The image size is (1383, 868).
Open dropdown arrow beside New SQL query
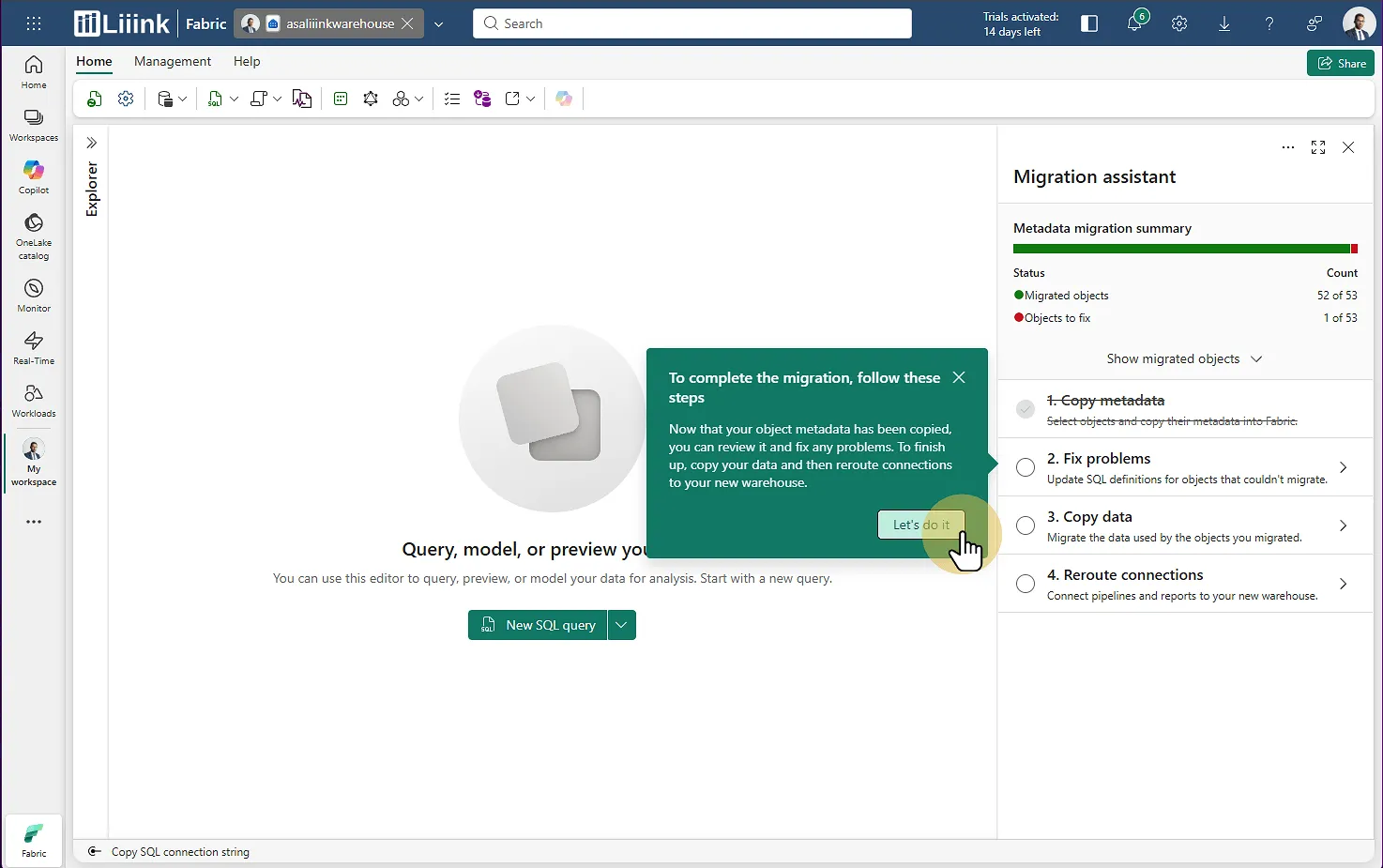click(621, 625)
